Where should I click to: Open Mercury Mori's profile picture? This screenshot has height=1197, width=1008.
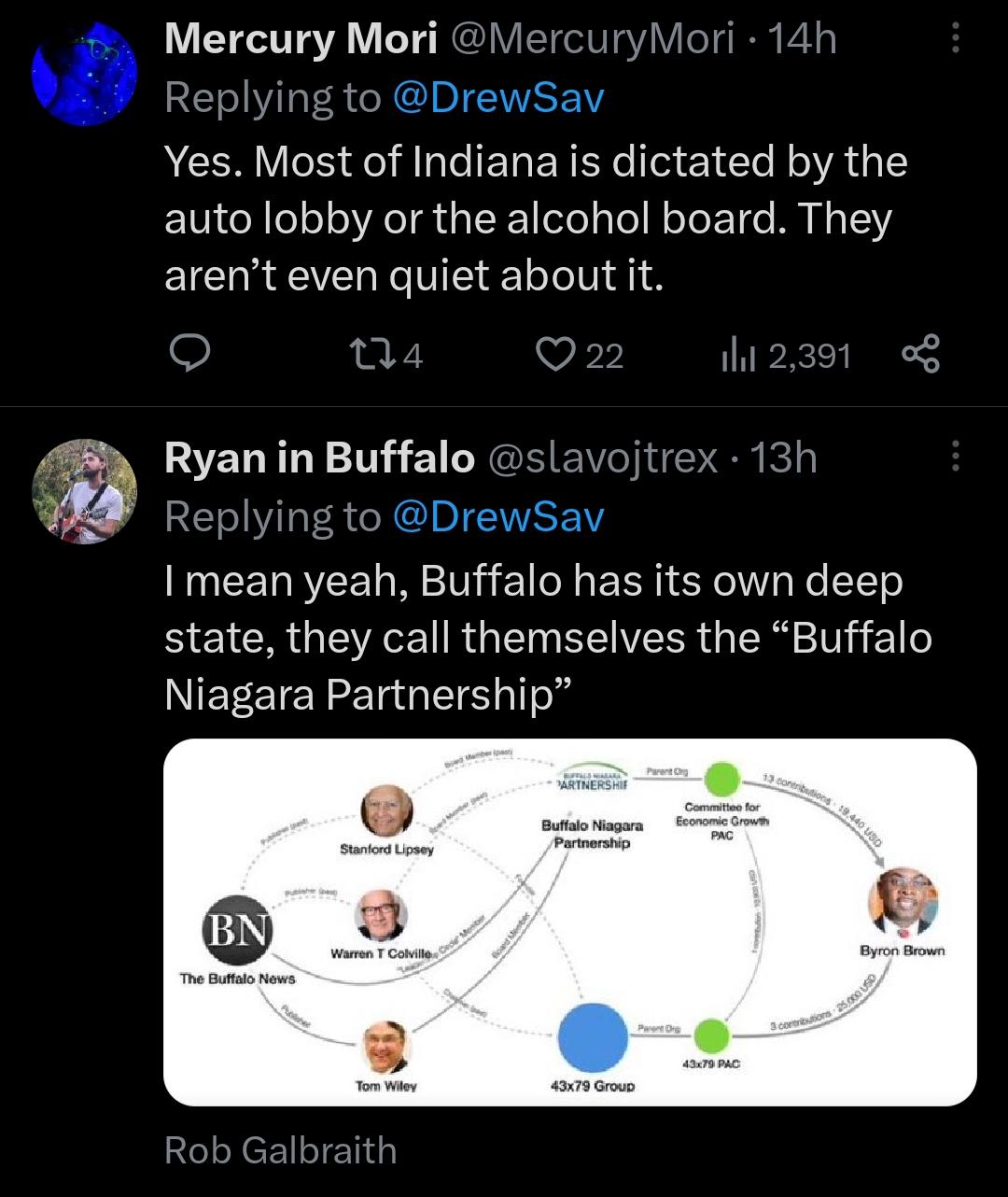point(84,74)
